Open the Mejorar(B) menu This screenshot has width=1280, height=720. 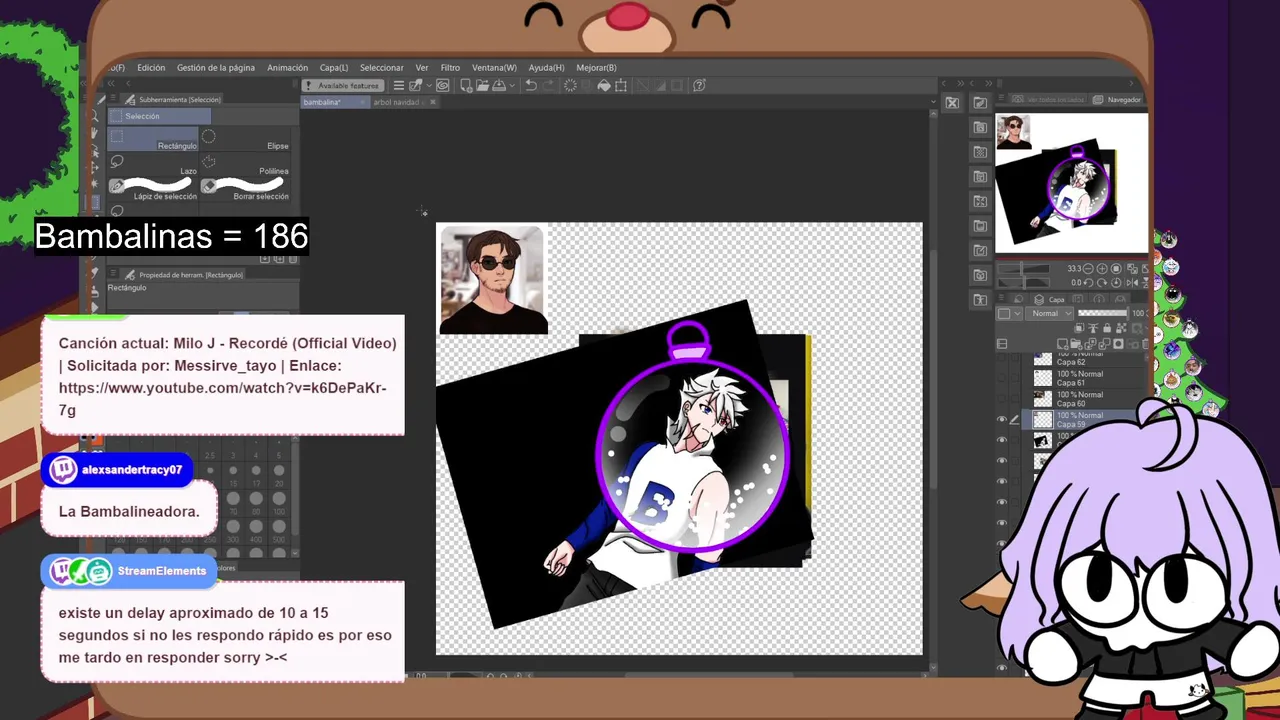(596, 68)
